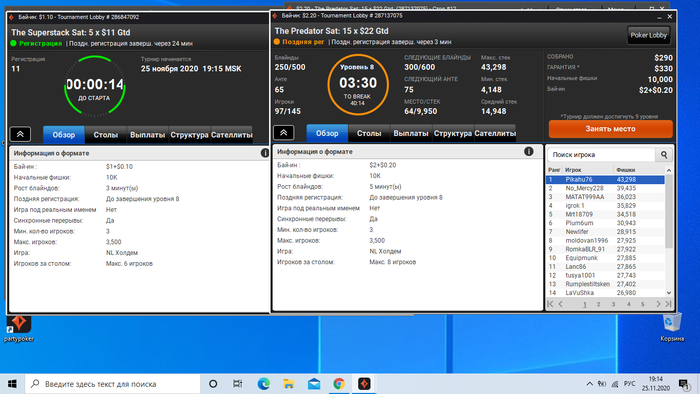This screenshot has width=700, height=394.
Task: Go to last page of player list
Action: (668, 304)
